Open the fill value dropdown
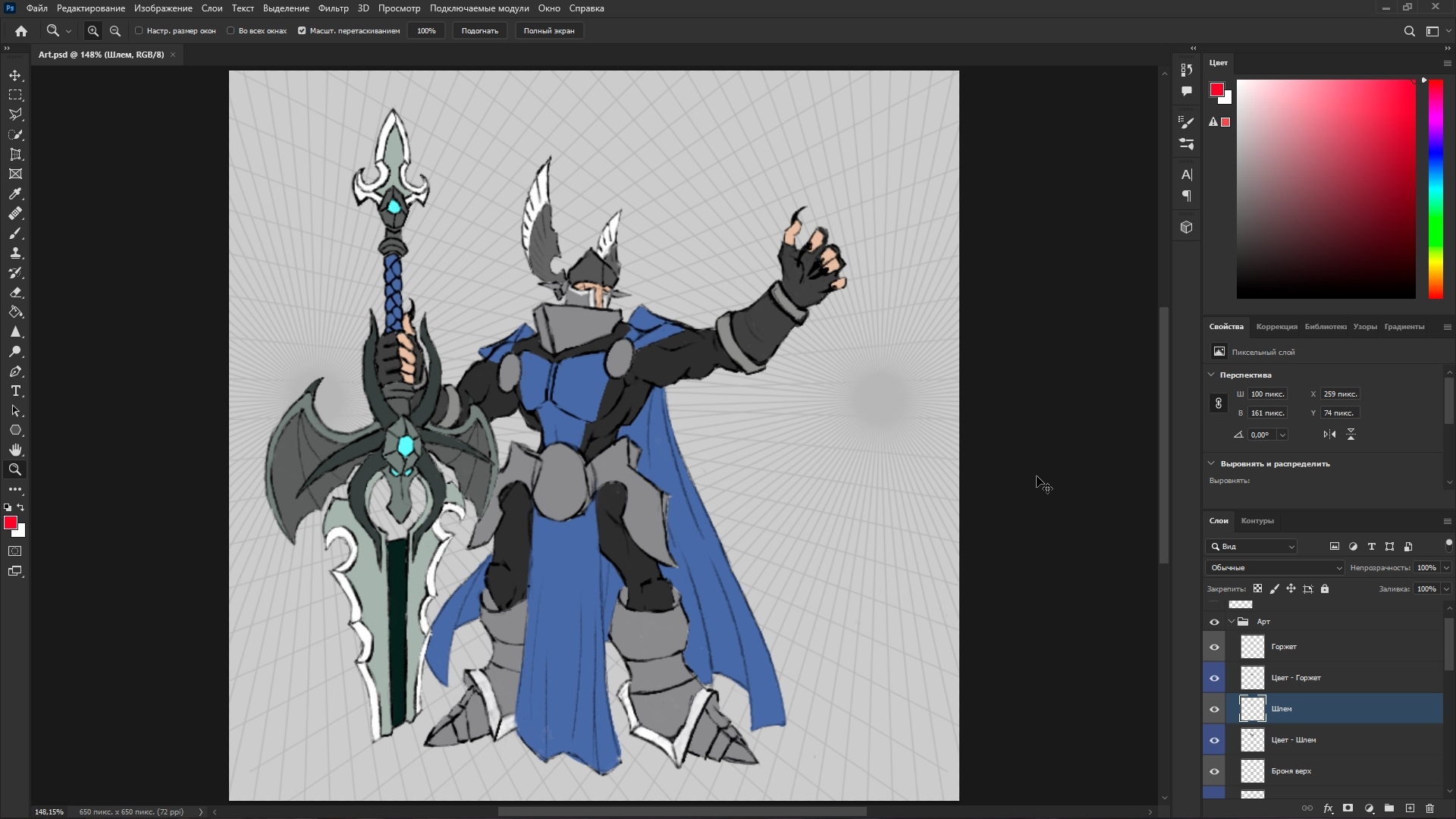Image resolution: width=1456 pixels, height=819 pixels. [1446, 589]
